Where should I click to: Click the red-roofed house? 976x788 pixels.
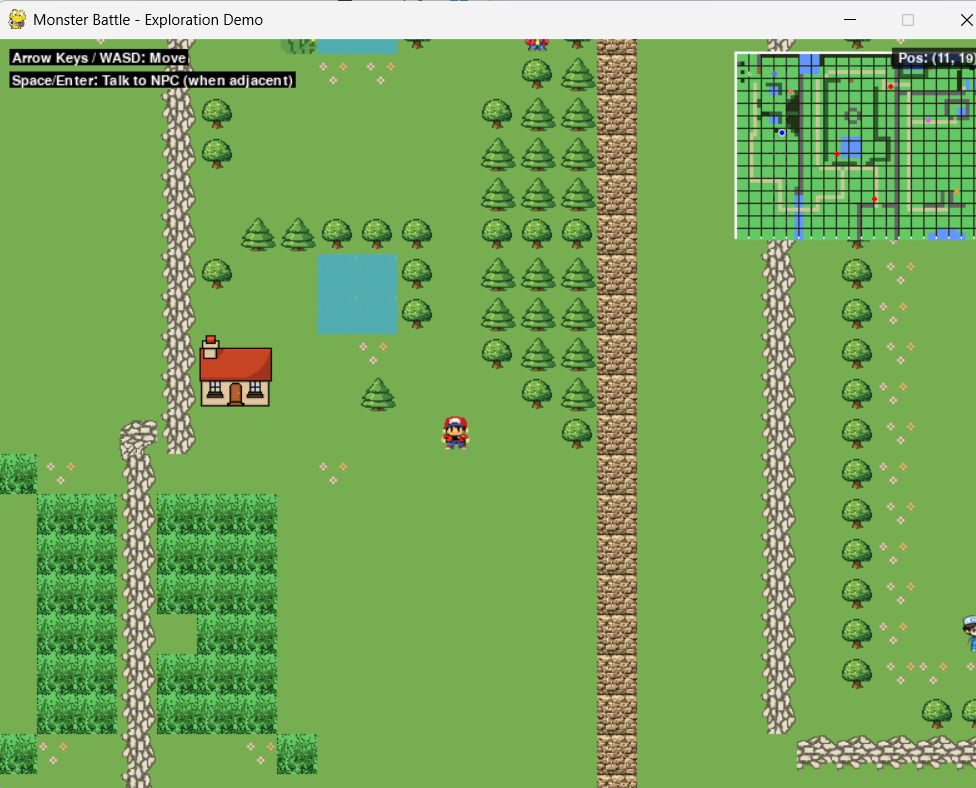pos(235,372)
